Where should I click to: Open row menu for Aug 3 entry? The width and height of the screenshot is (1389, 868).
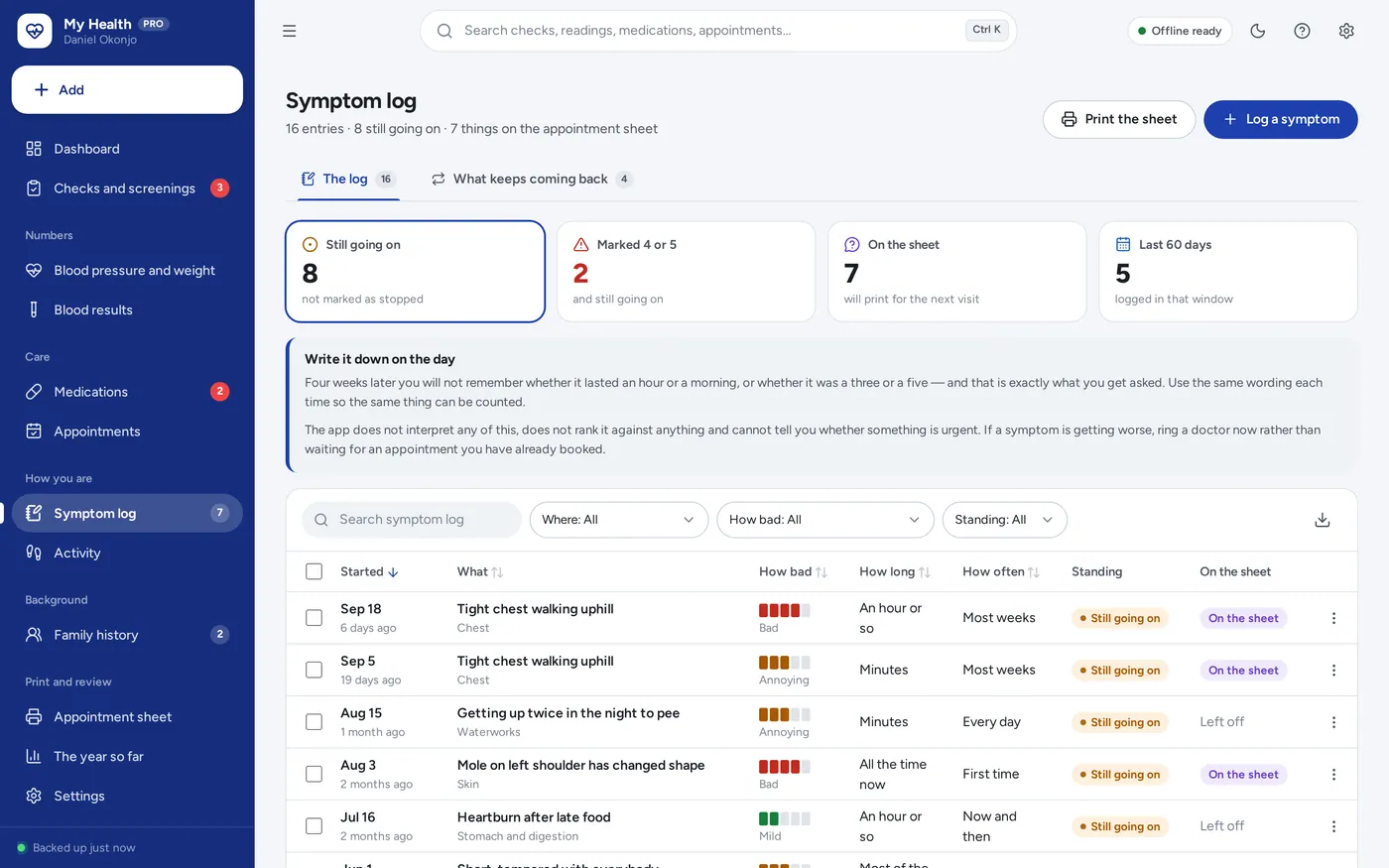[x=1333, y=775]
